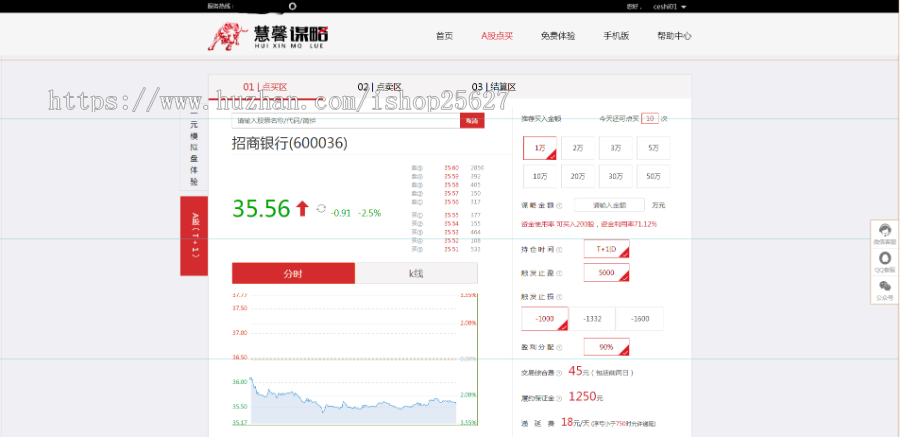Viewport: 900px width, 437px height.
Task: Select the 2万 amount option
Action: (578, 148)
